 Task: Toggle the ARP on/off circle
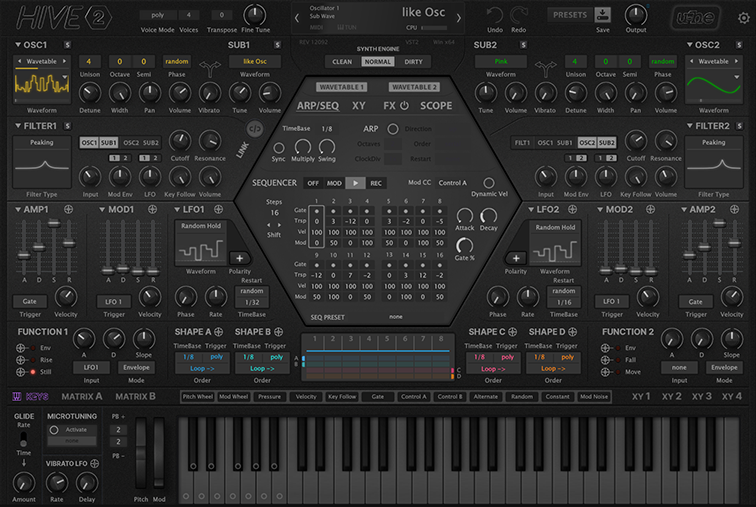point(393,129)
